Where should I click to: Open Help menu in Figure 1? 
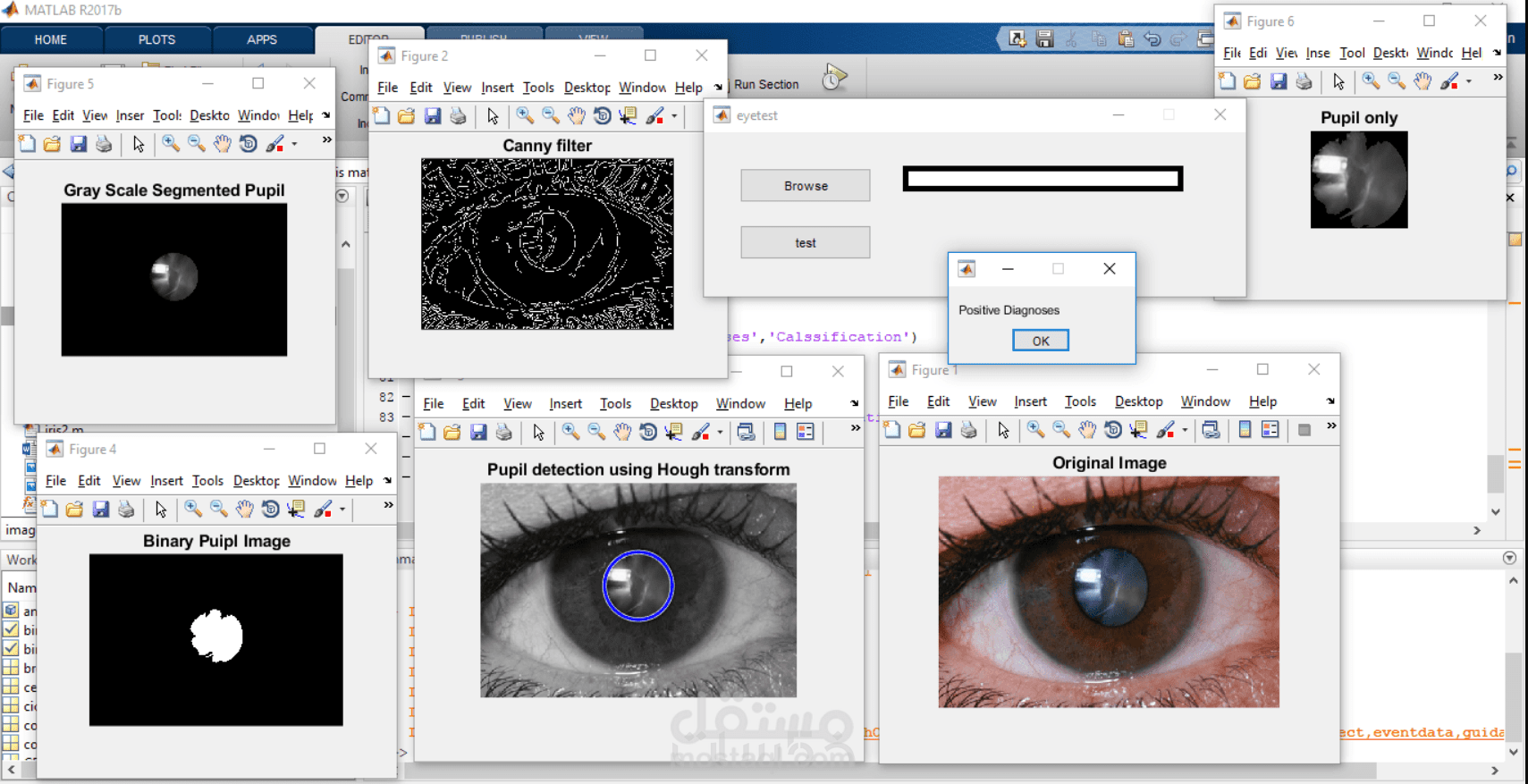(x=1262, y=401)
